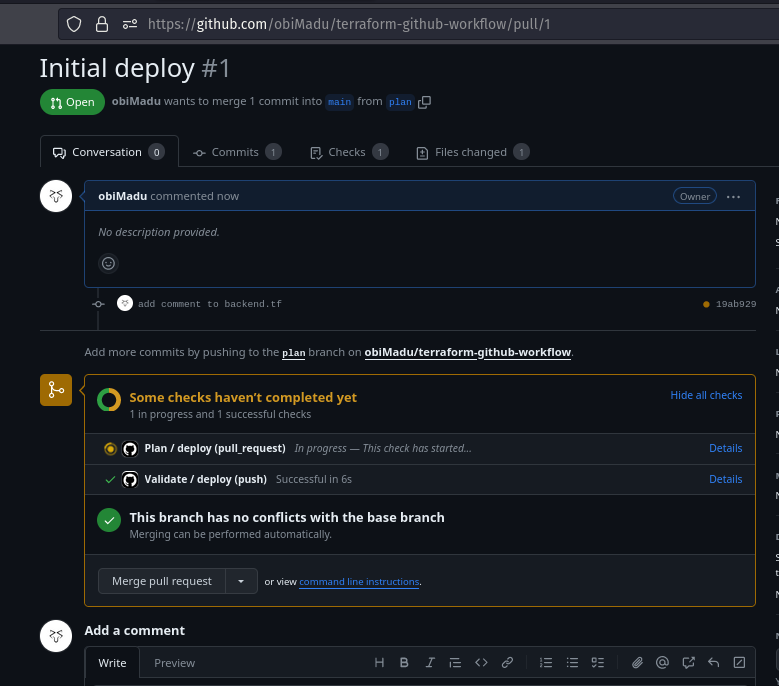Apply bold formatting in comment editor
This screenshot has width=779, height=686.
coord(404,662)
